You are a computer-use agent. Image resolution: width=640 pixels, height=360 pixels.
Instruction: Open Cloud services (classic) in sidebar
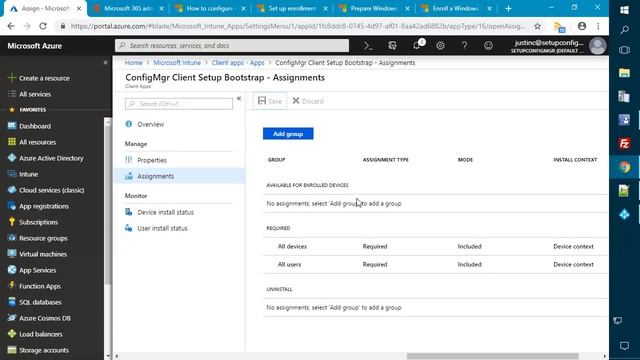click(x=53, y=190)
